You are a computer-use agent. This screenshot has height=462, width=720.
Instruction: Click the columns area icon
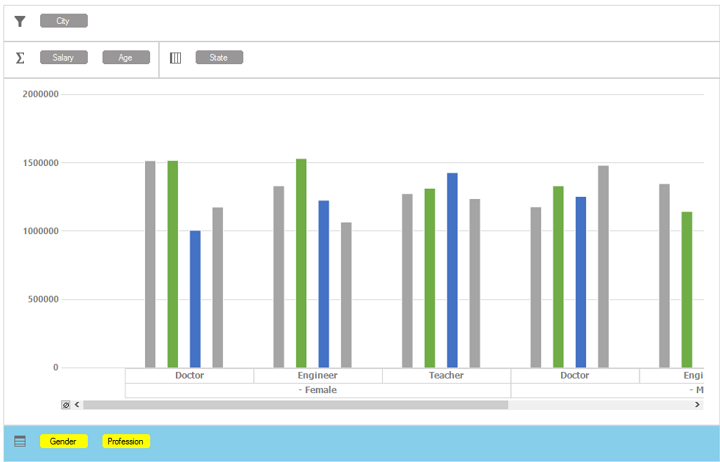click(175, 58)
